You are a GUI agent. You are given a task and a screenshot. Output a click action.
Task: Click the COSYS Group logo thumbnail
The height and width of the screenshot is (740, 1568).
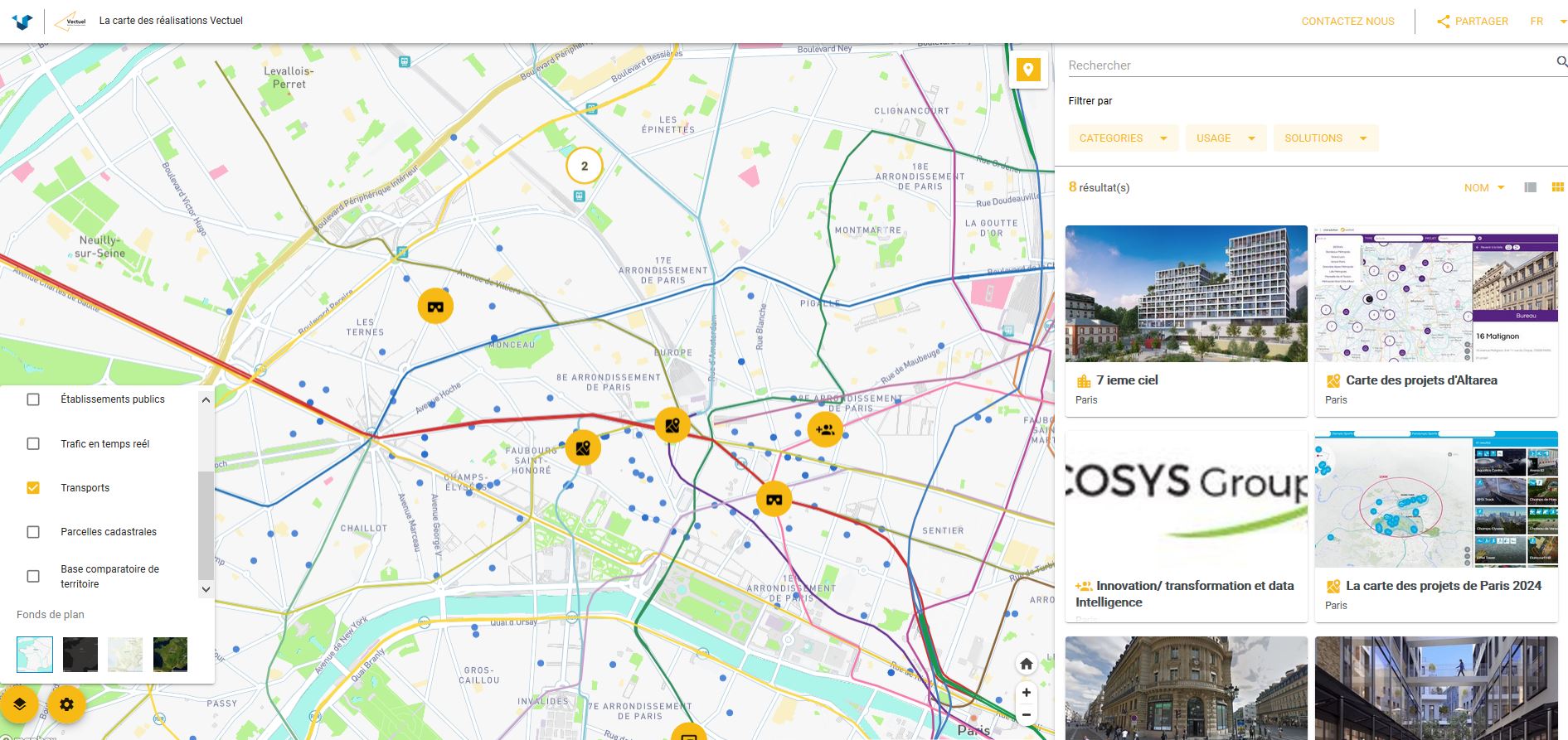pyautogui.click(x=1187, y=499)
